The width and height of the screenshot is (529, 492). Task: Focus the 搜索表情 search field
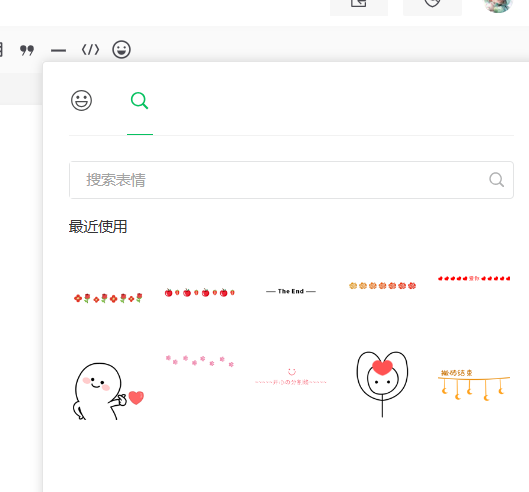(291, 180)
